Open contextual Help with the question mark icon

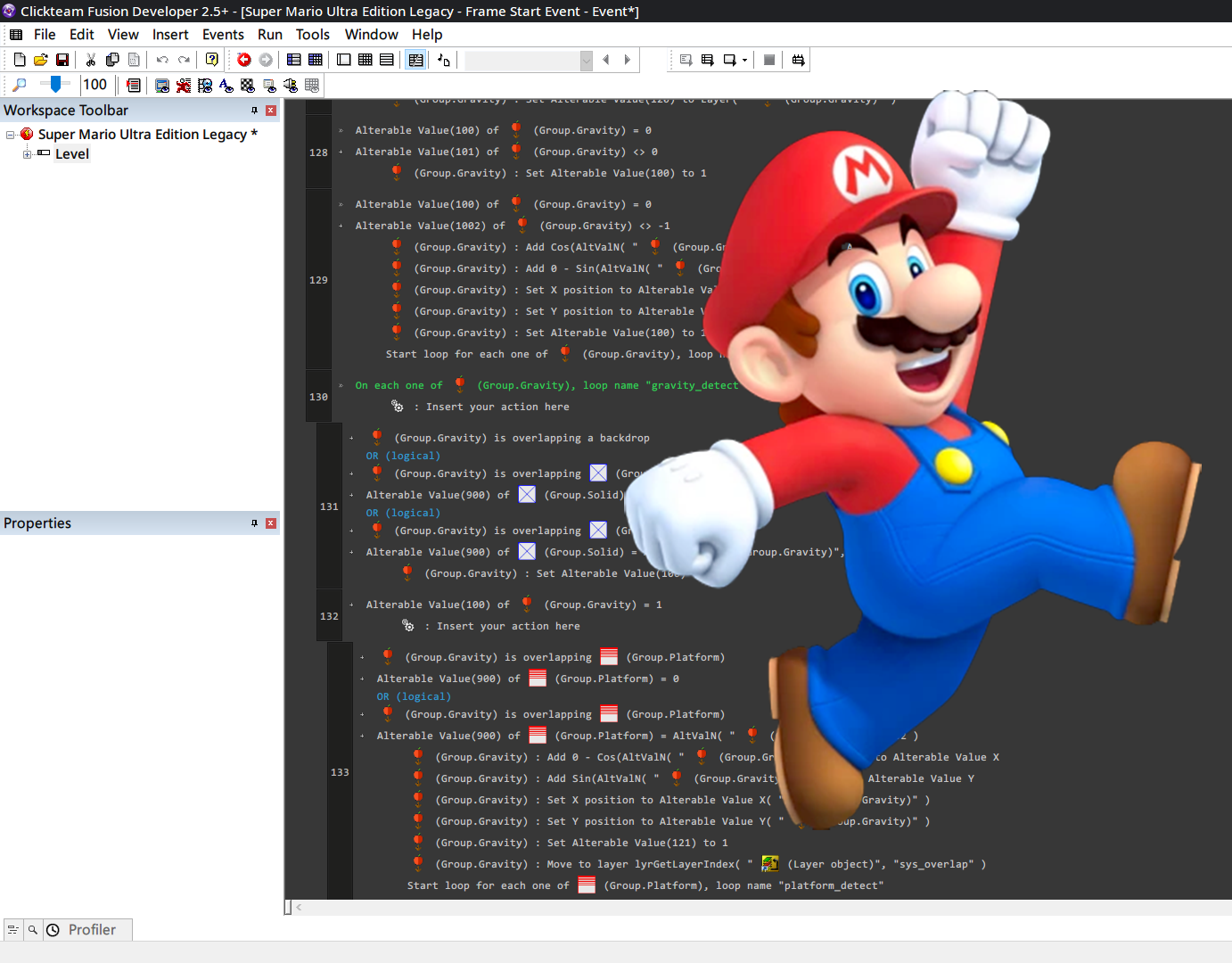[x=211, y=59]
